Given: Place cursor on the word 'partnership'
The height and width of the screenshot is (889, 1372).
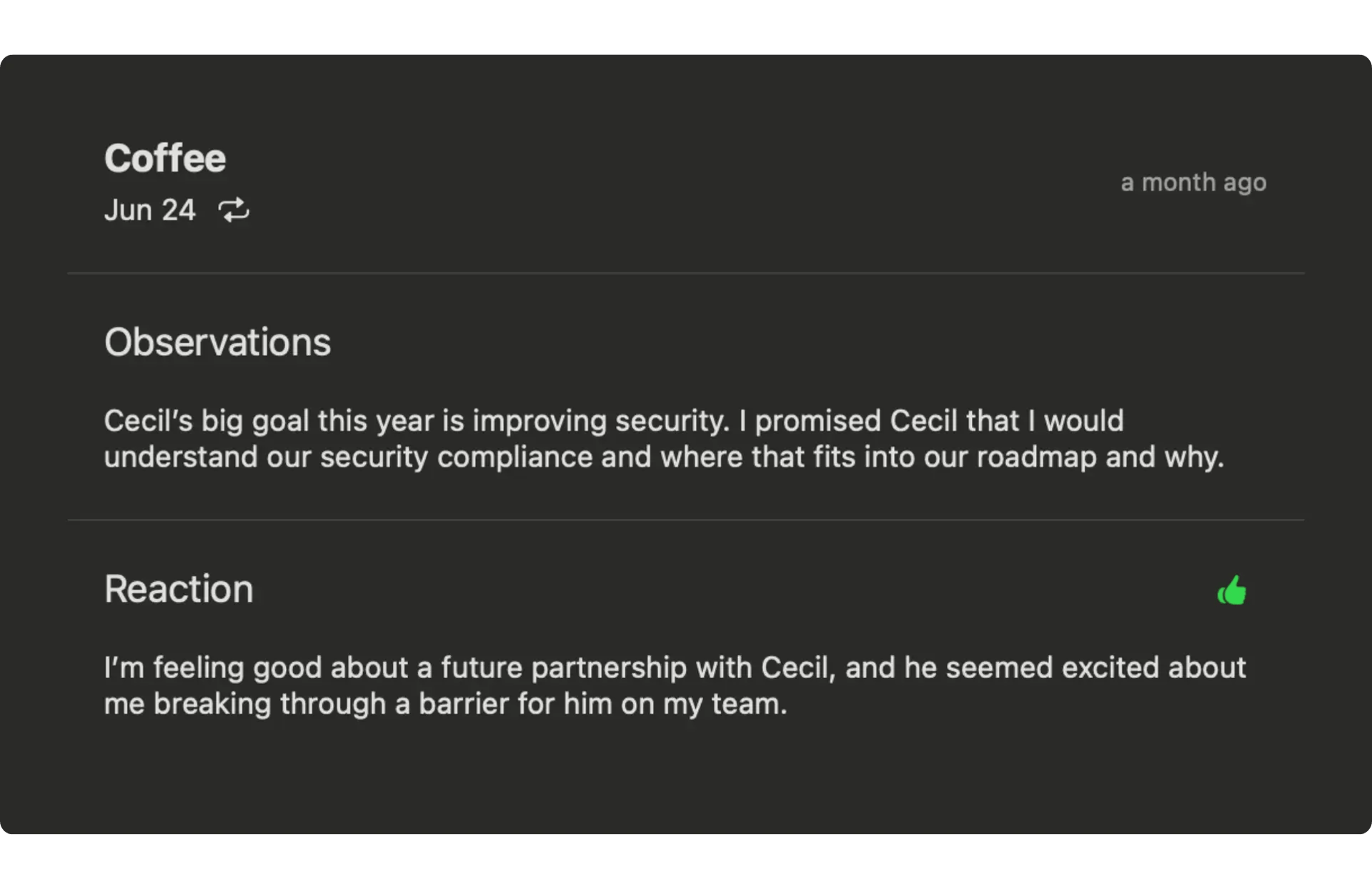Looking at the screenshot, I should pos(609,668).
